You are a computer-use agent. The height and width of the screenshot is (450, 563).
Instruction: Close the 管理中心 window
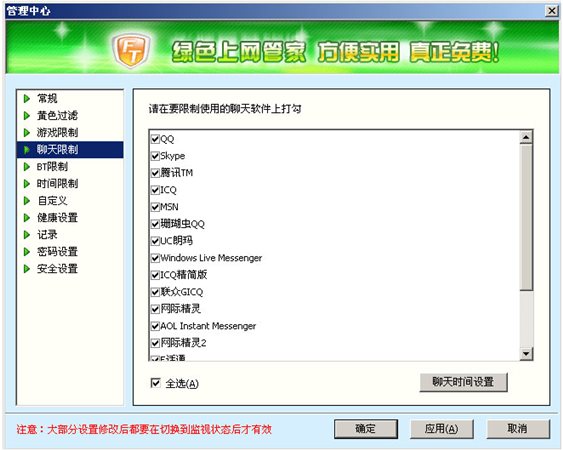point(551,11)
